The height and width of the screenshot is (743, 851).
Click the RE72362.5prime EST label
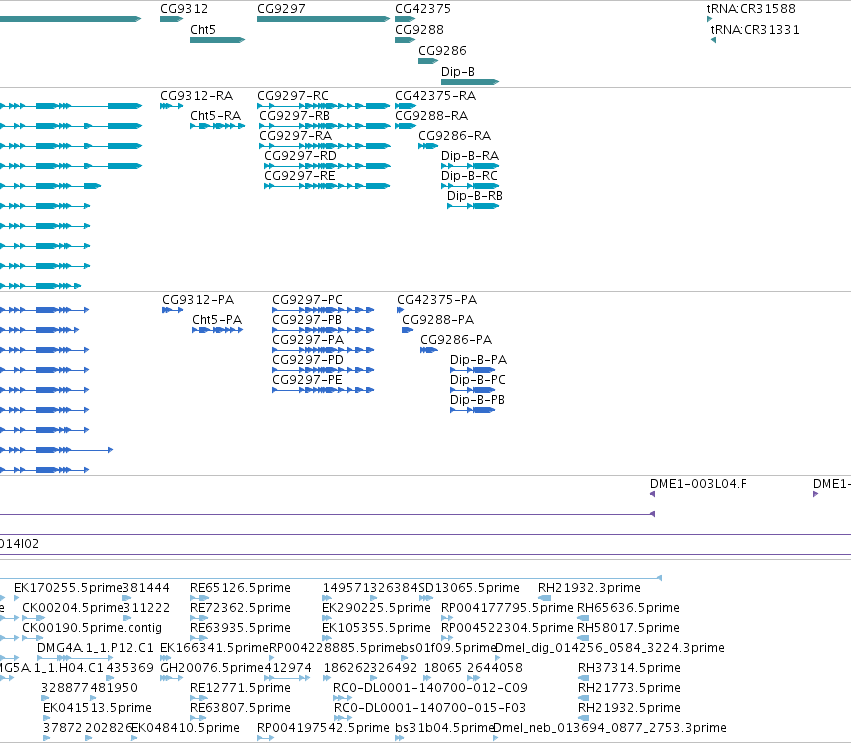pyautogui.click(x=240, y=608)
